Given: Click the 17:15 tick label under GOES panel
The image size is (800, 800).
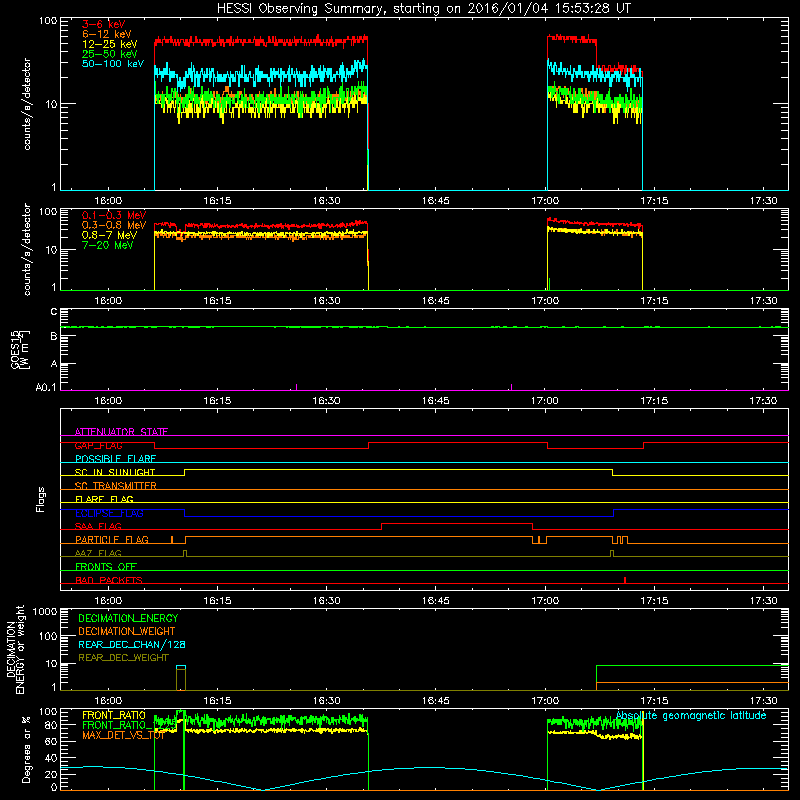Looking at the screenshot, I should click(654, 401).
